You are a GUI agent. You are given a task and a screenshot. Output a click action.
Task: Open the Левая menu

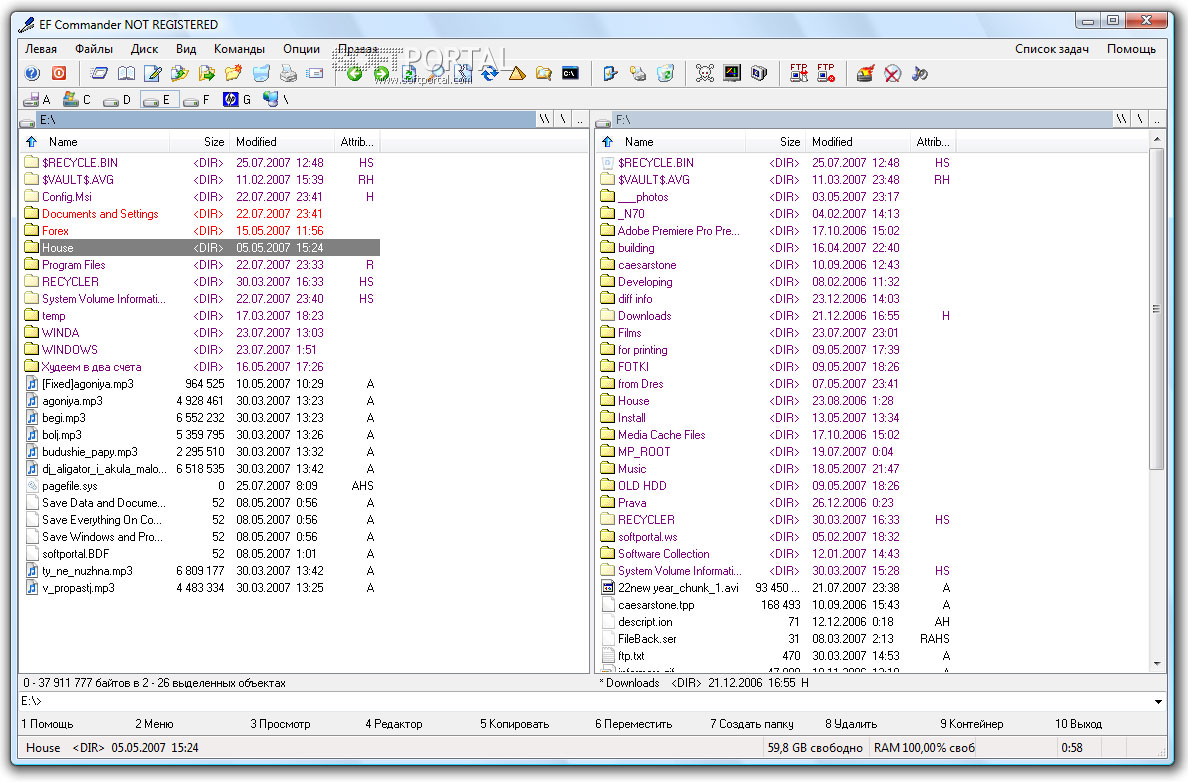41,48
